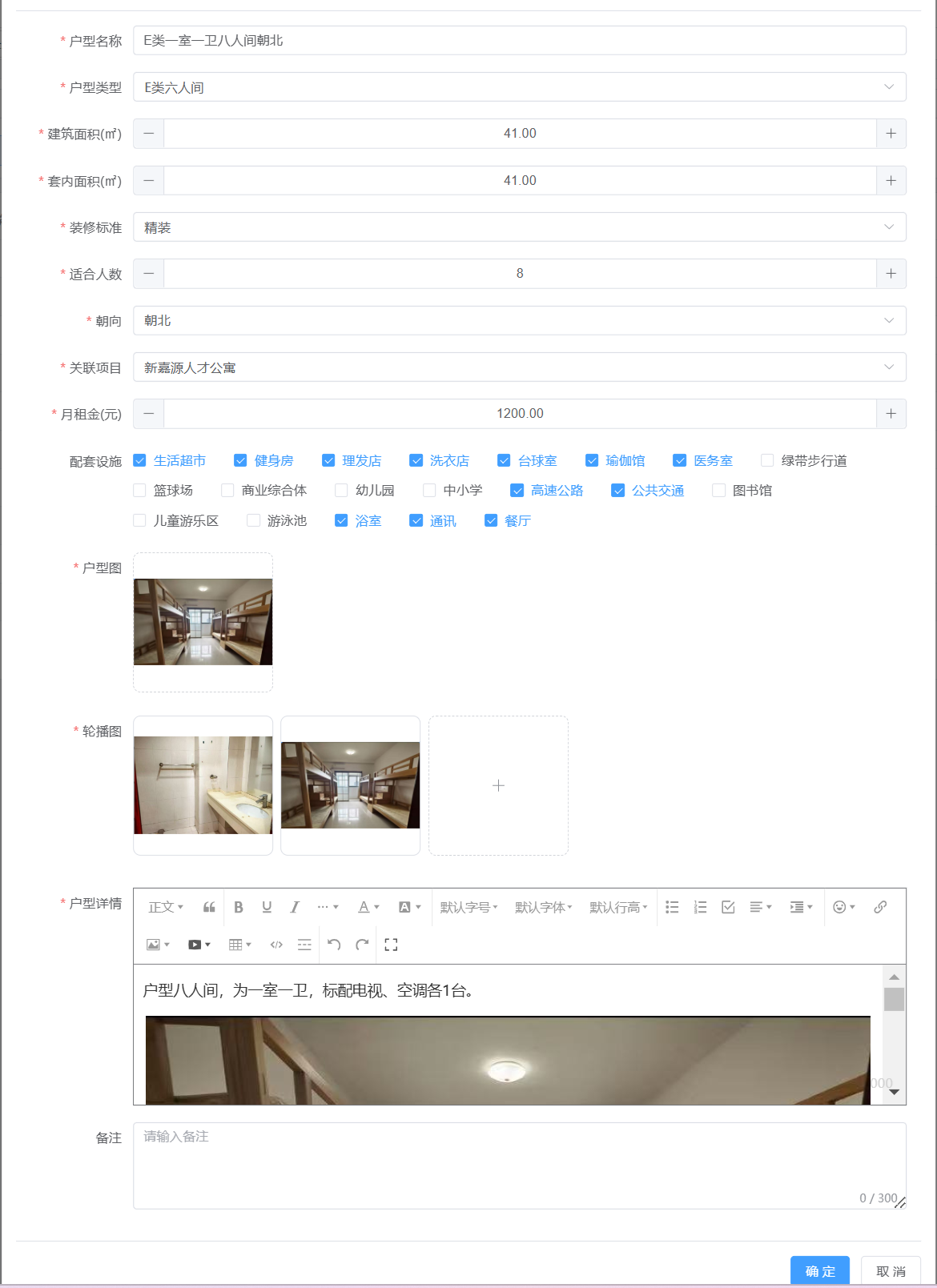Open the 关联项目 project dropdown
The width and height of the screenshot is (937, 1288).
point(519,367)
